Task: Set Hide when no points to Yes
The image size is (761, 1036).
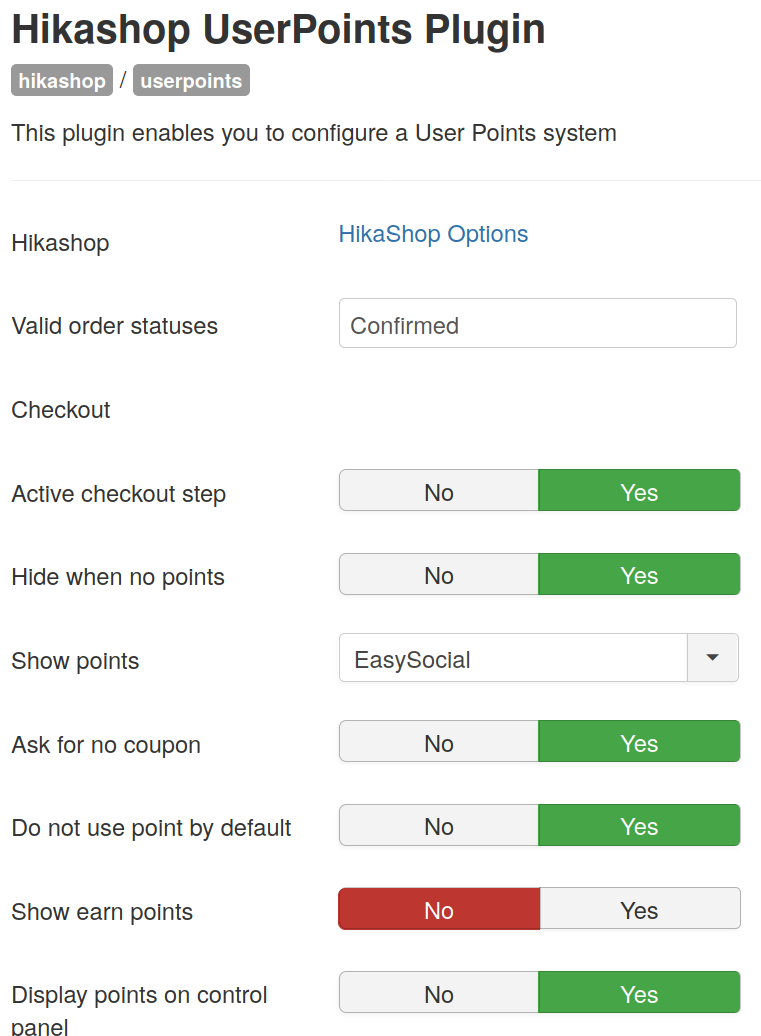Action: click(x=639, y=575)
